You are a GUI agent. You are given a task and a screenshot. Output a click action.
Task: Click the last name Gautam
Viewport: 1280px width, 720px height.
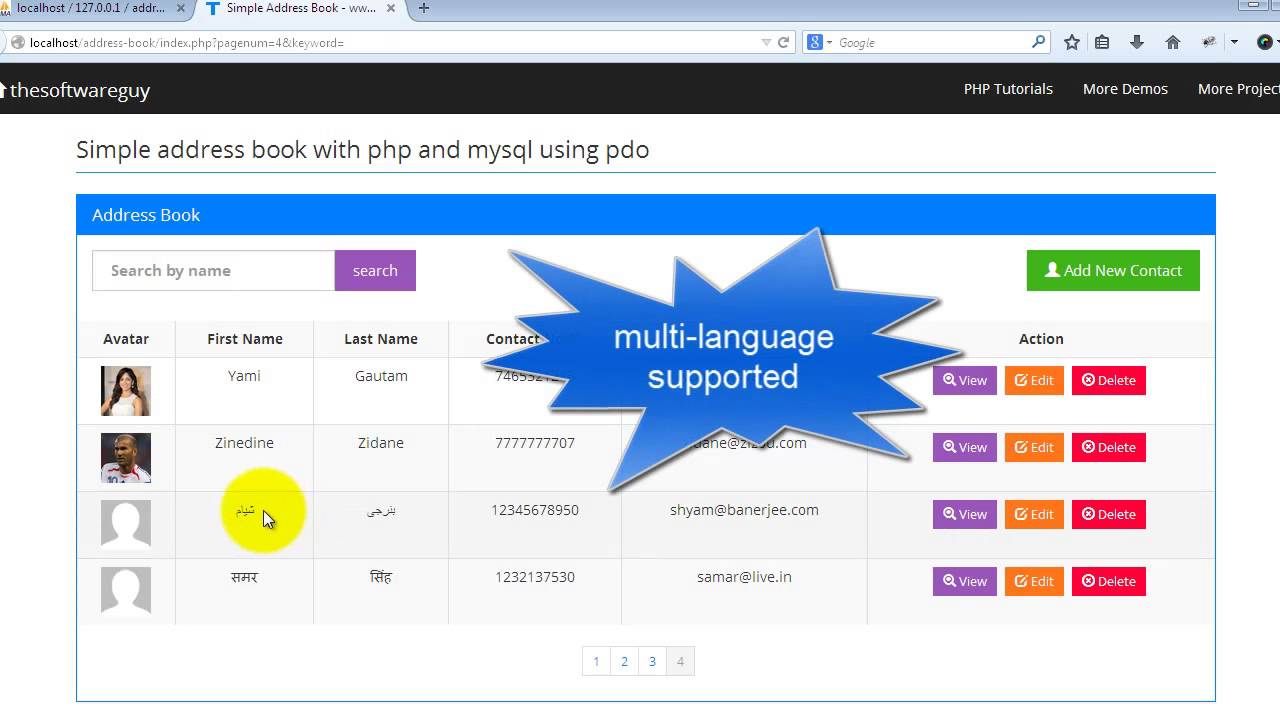(381, 376)
